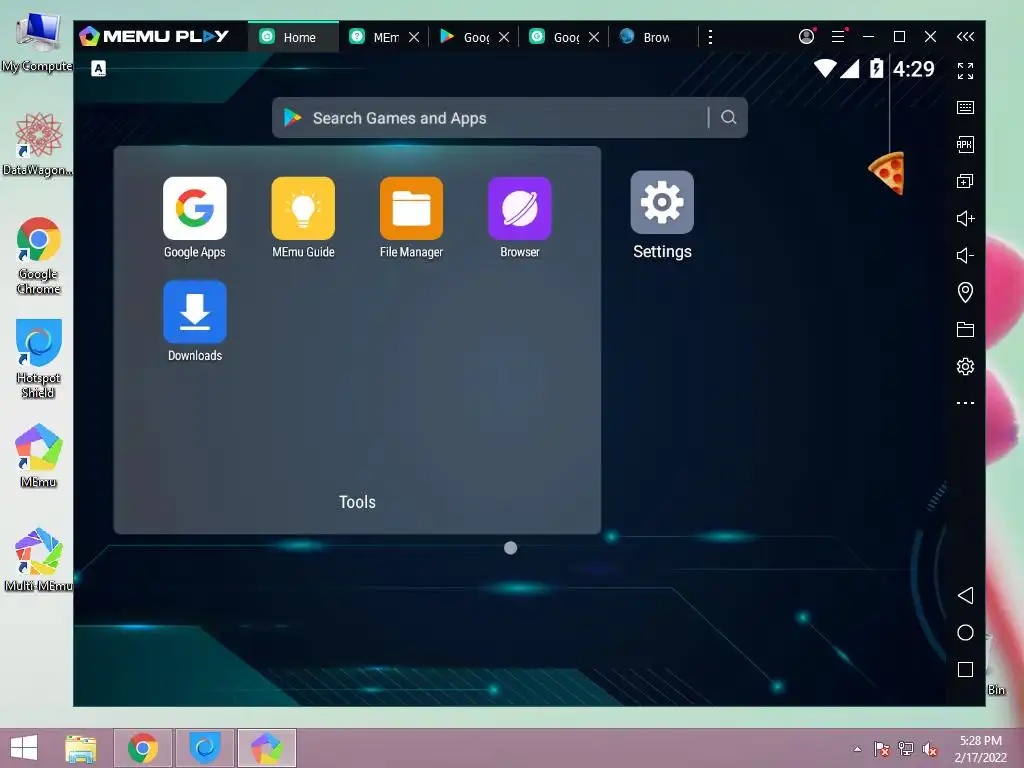The height and width of the screenshot is (768, 1024).
Task: Click the pizza slice promo icon
Action: [888, 173]
